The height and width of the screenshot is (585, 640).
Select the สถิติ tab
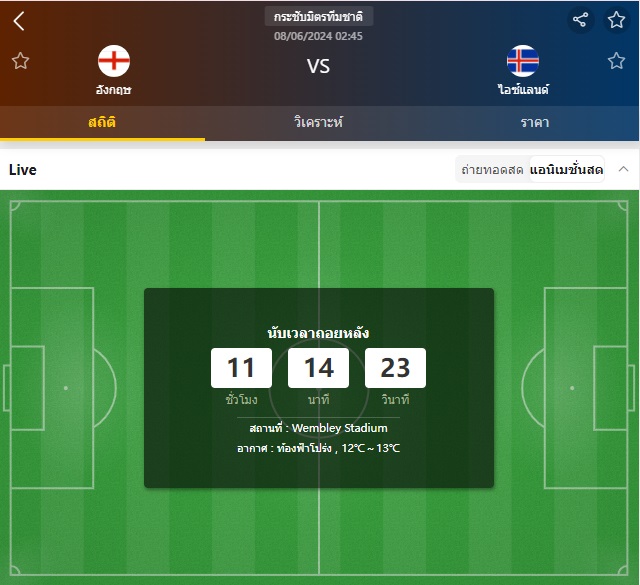102,122
